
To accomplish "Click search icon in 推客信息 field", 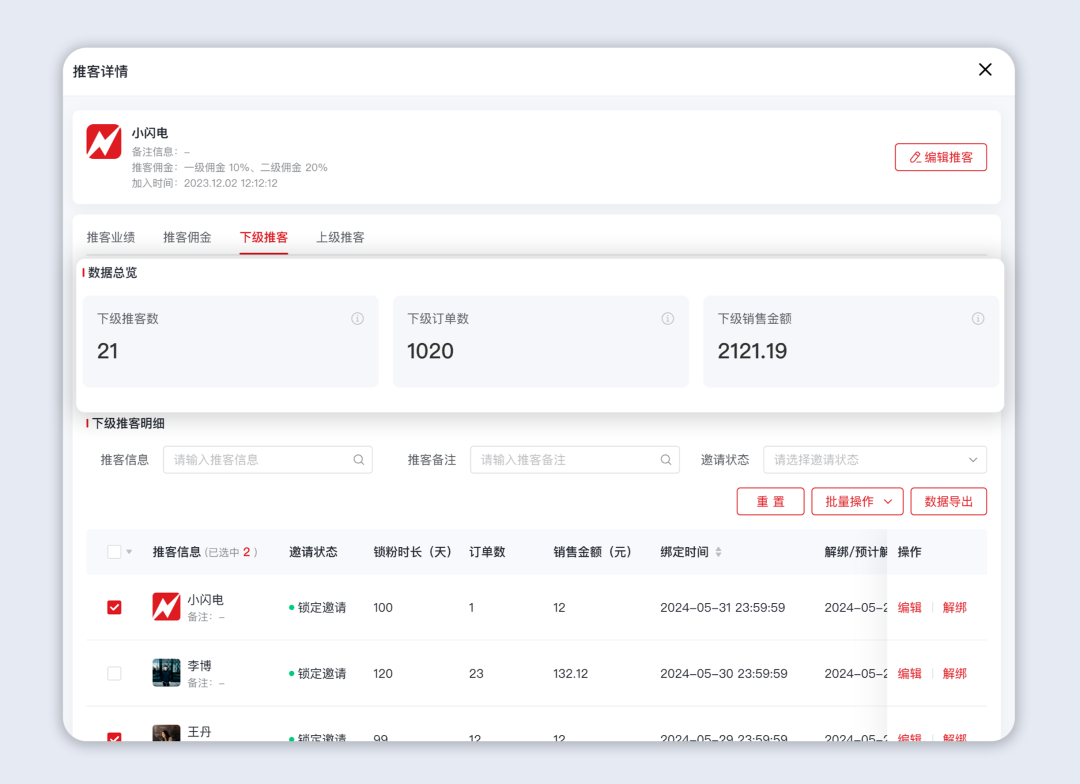I will coord(359,460).
